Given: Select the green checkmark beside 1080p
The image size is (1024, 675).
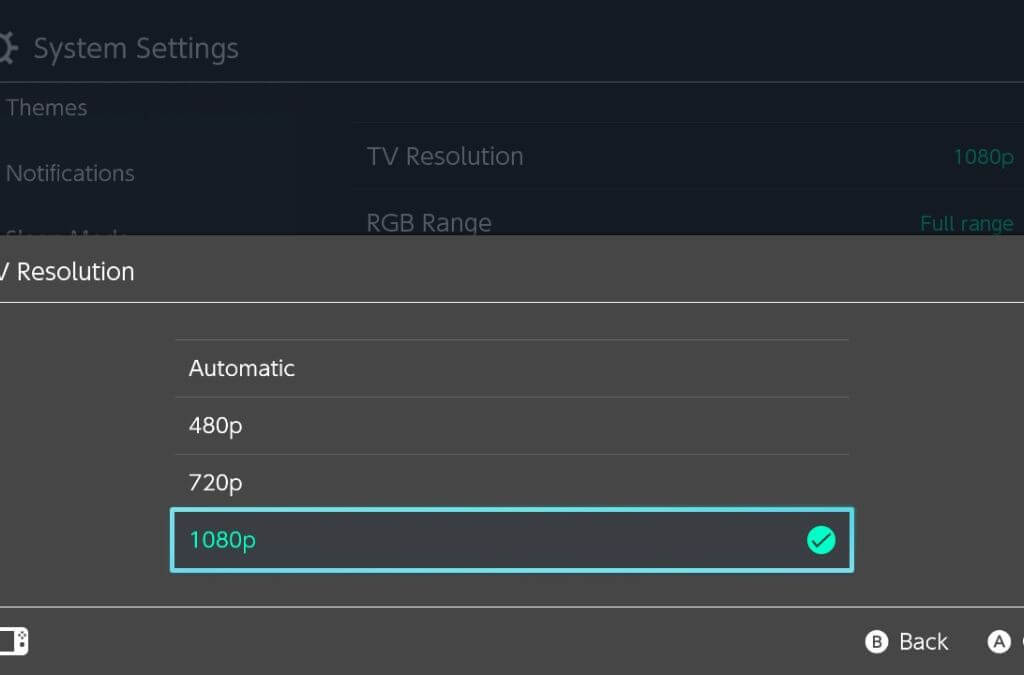Looking at the screenshot, I should point(821,540).
